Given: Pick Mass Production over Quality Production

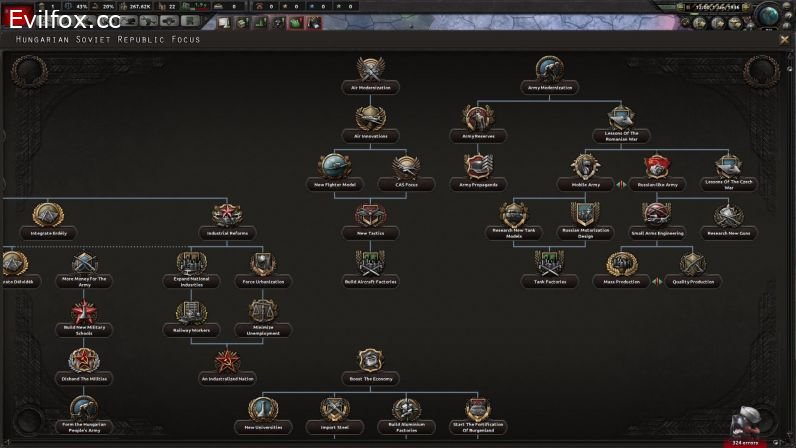Looking at the screenshot, I should (x=621, y=265).
